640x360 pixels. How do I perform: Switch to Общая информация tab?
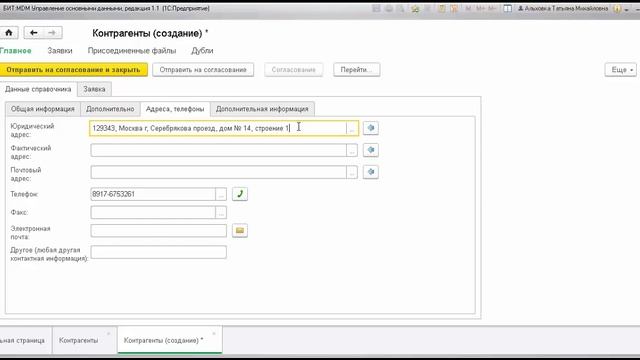pyautogui.click(x=42, y=109)
